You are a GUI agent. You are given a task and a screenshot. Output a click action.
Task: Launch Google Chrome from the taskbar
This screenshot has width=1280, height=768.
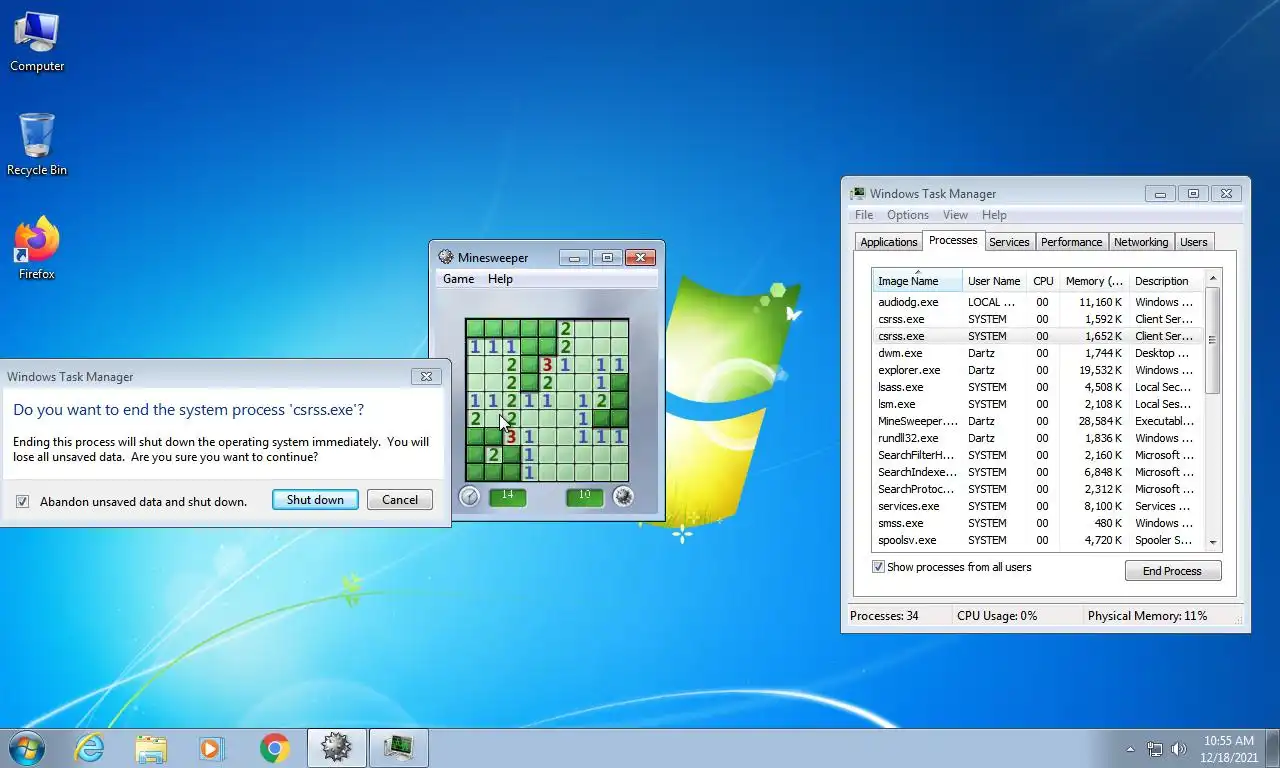point(274,748)
